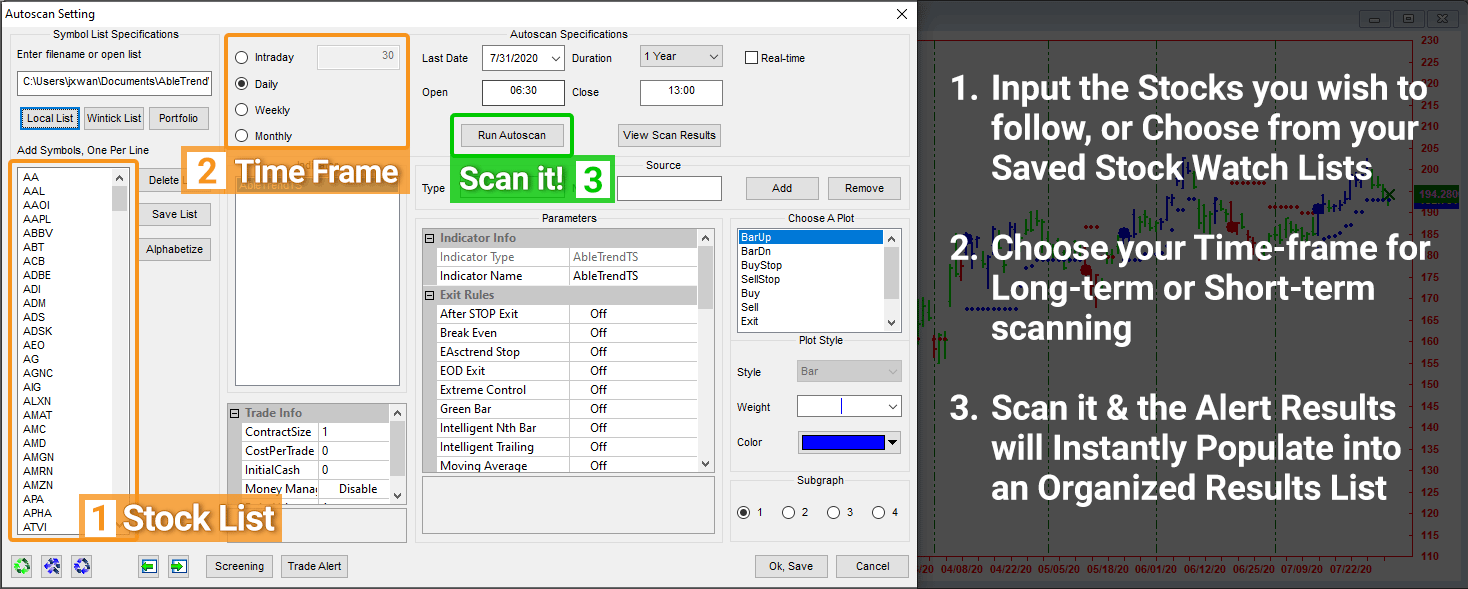Click the blue crossed tools icon
This screenshot has width=1468, height=589.
pos(52,566)
